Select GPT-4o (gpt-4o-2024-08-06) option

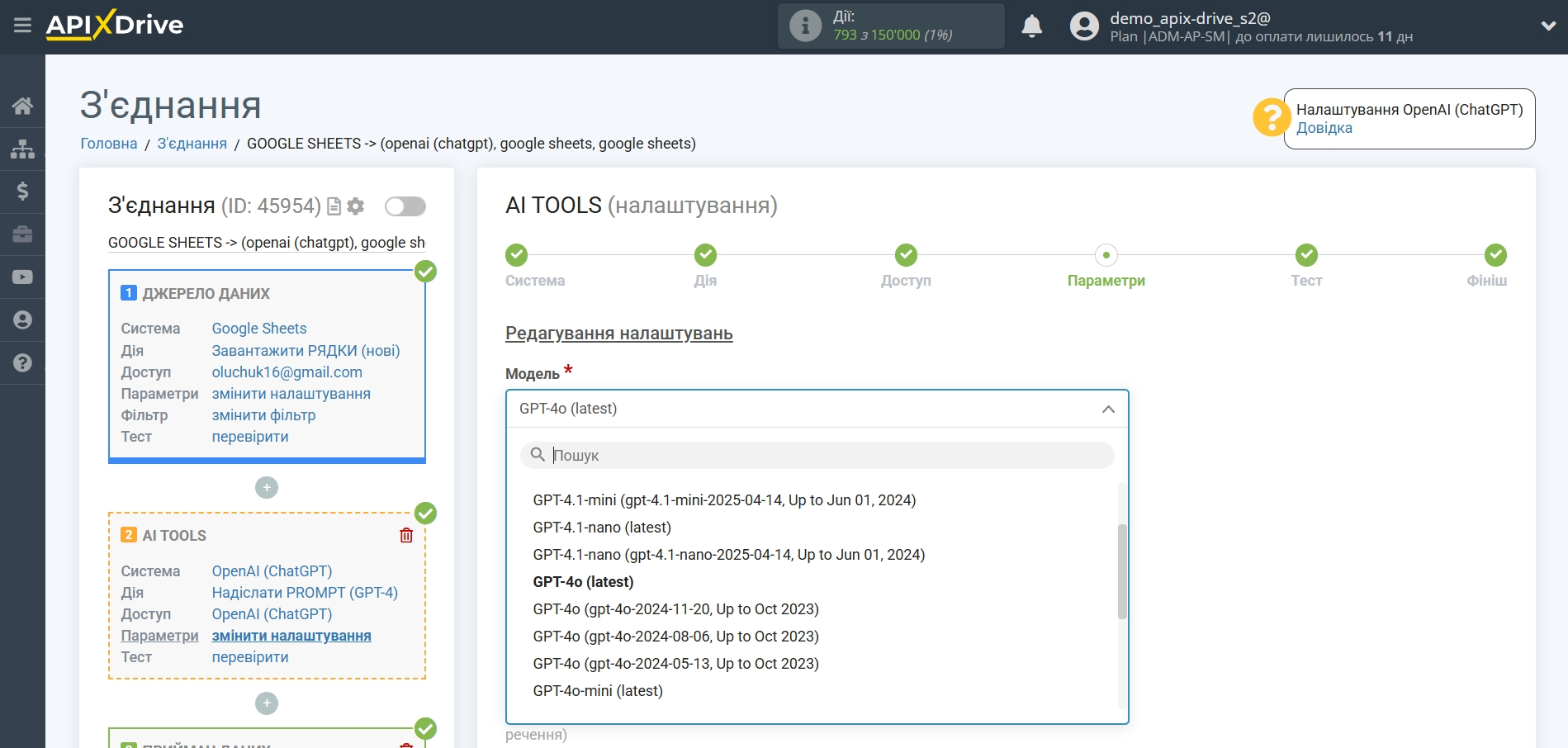675,637
